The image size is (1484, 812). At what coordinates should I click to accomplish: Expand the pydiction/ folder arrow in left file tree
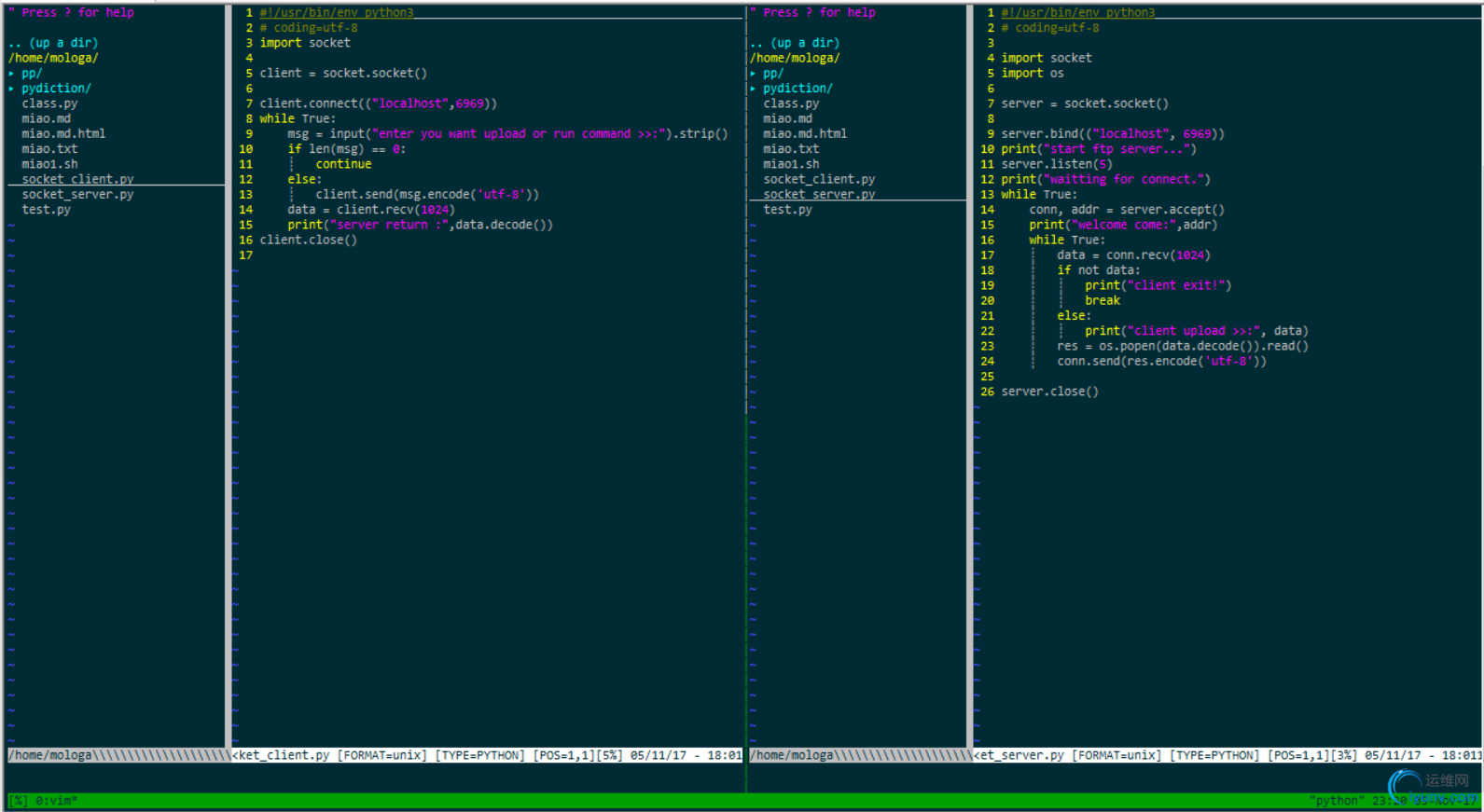(x=11, y=89)
